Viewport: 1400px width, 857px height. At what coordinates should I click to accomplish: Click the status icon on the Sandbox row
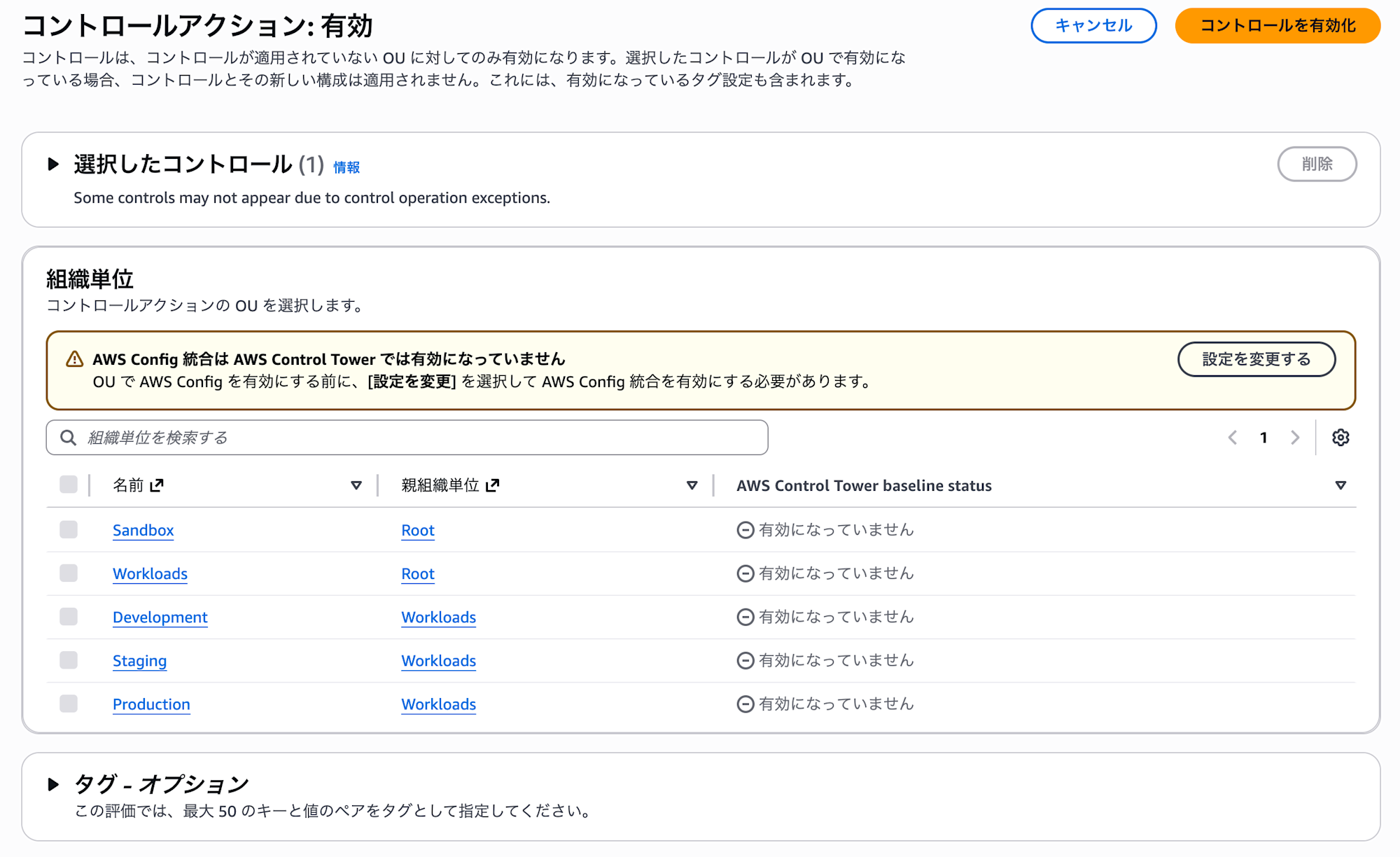coord(745,530)
